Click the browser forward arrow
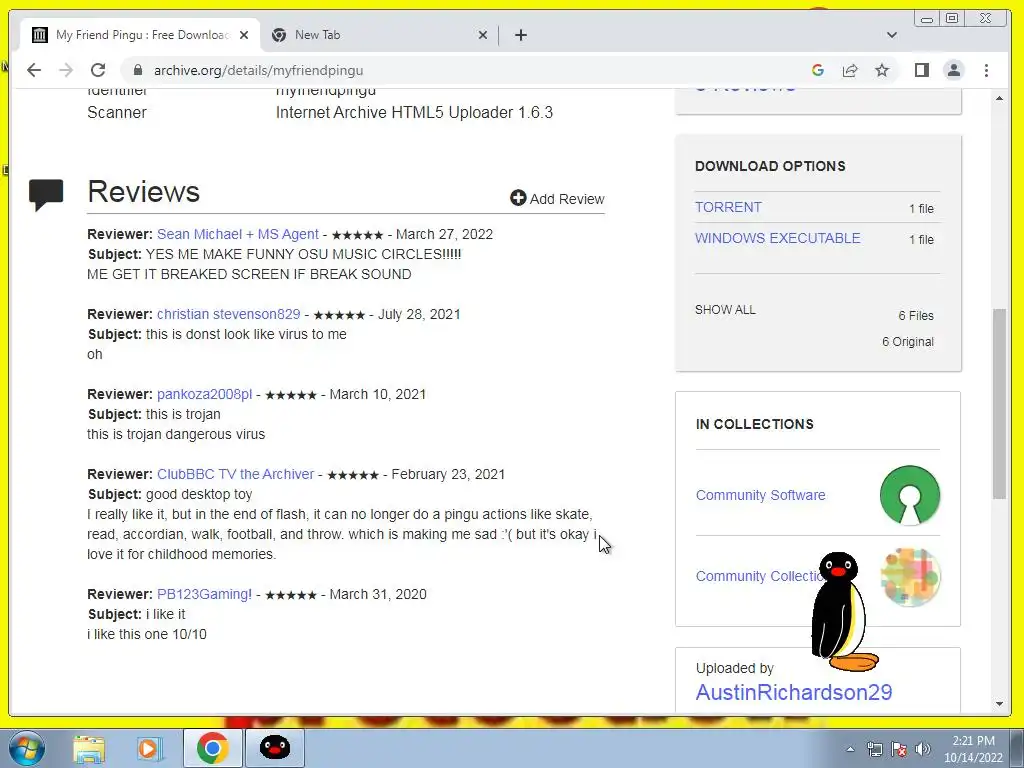 point(66,70)
